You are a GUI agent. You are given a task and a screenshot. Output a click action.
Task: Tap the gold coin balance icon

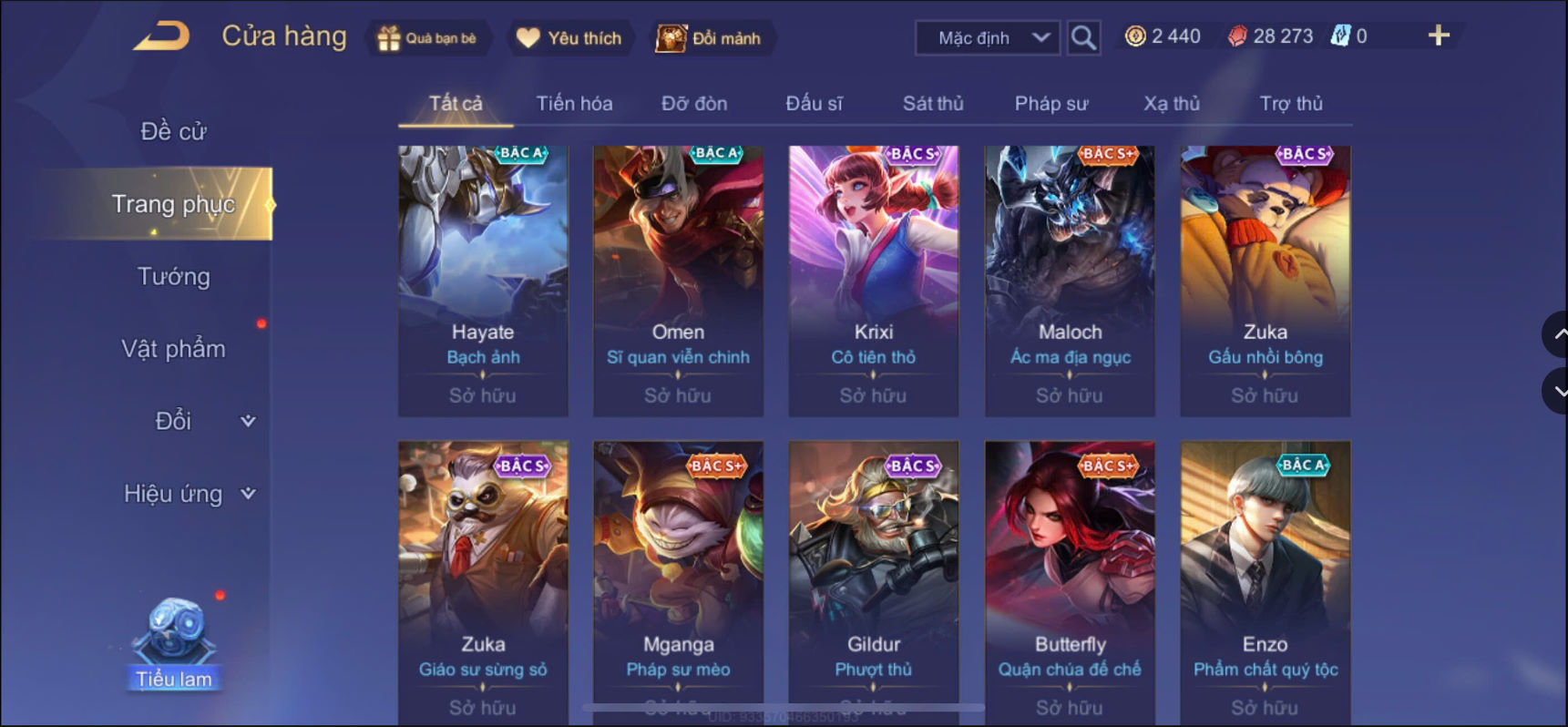tap(1135, 36)
